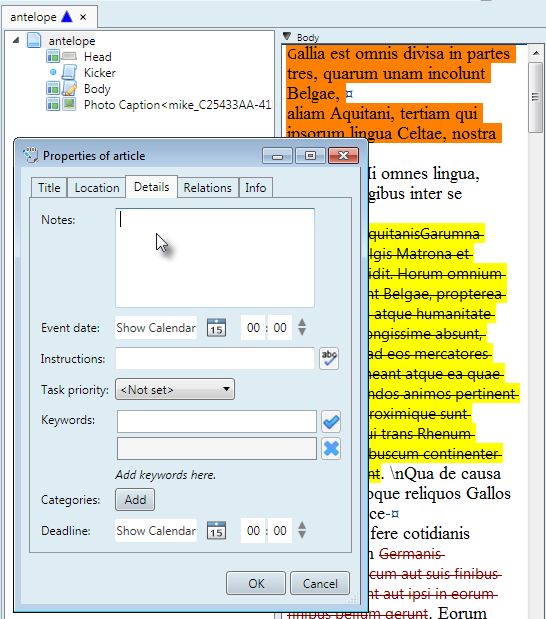Click the OK button
Screen dimensions: 546x619
click(256, 583)
